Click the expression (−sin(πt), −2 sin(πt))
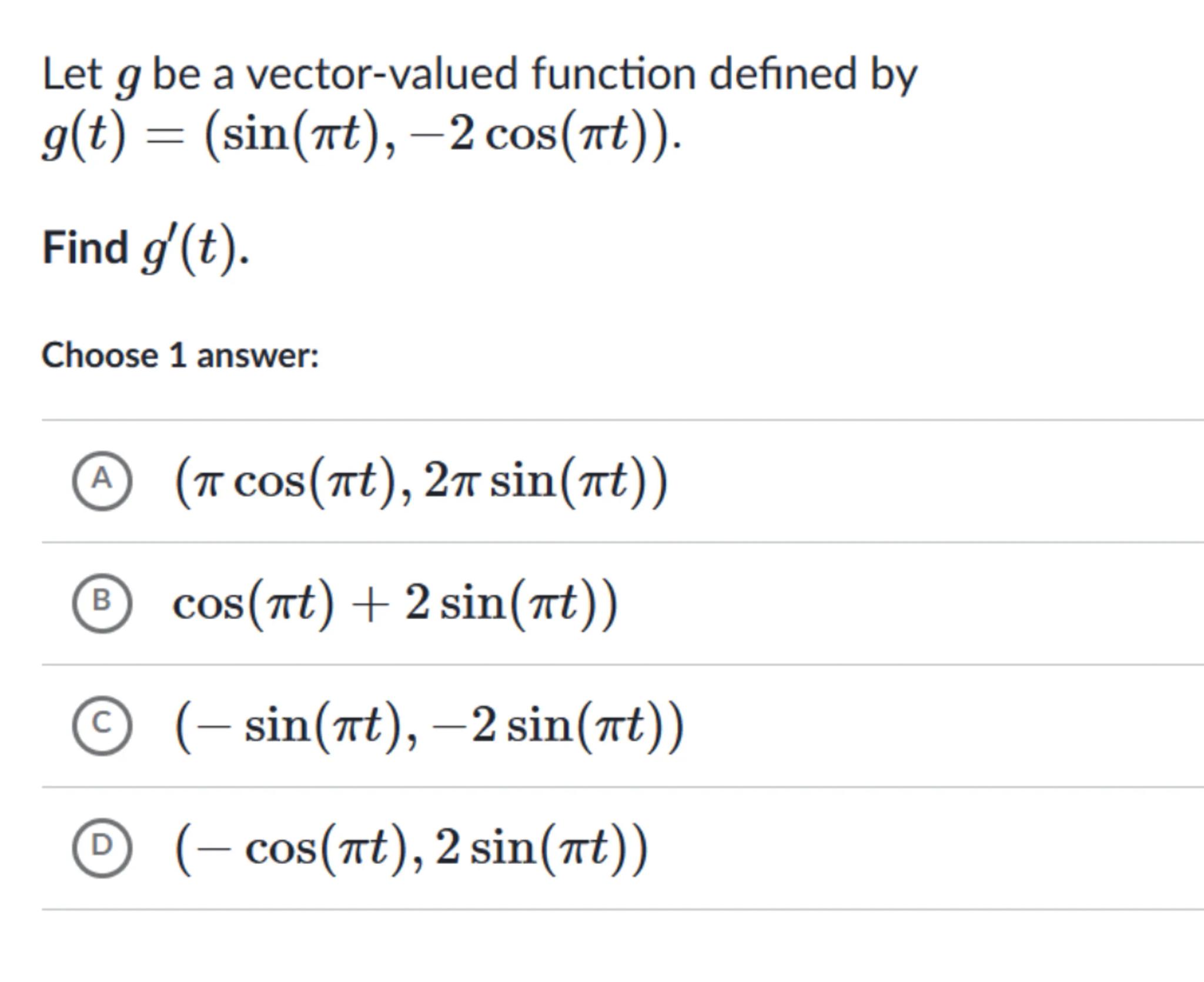The height and width of the screenshot is (982, 1204). point(429,726)
